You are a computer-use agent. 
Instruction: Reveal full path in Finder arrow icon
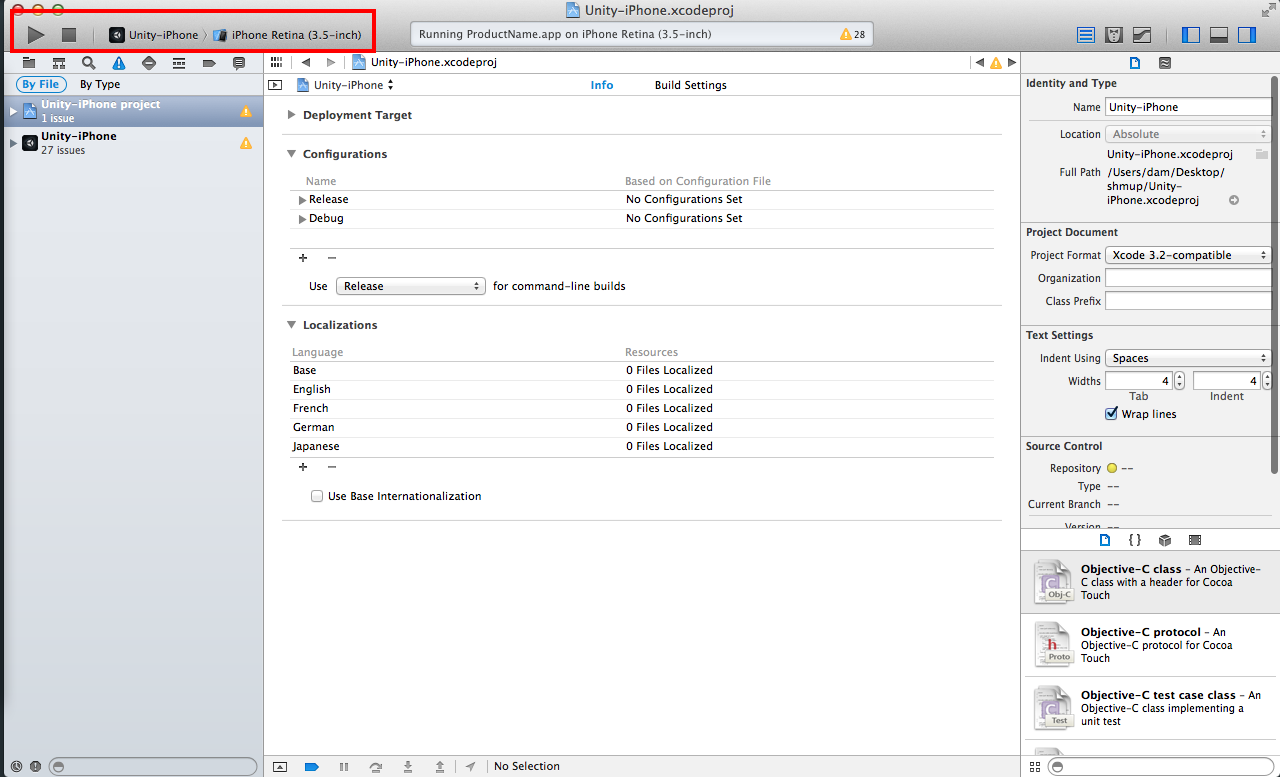click(1234, 200)
